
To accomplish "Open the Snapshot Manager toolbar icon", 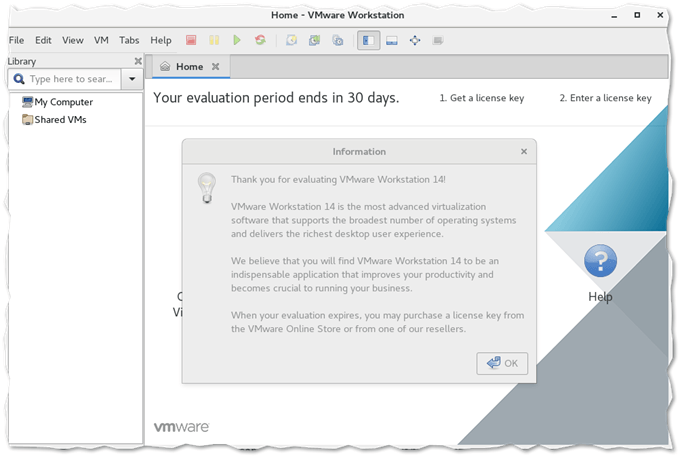I will pos(337,40).
